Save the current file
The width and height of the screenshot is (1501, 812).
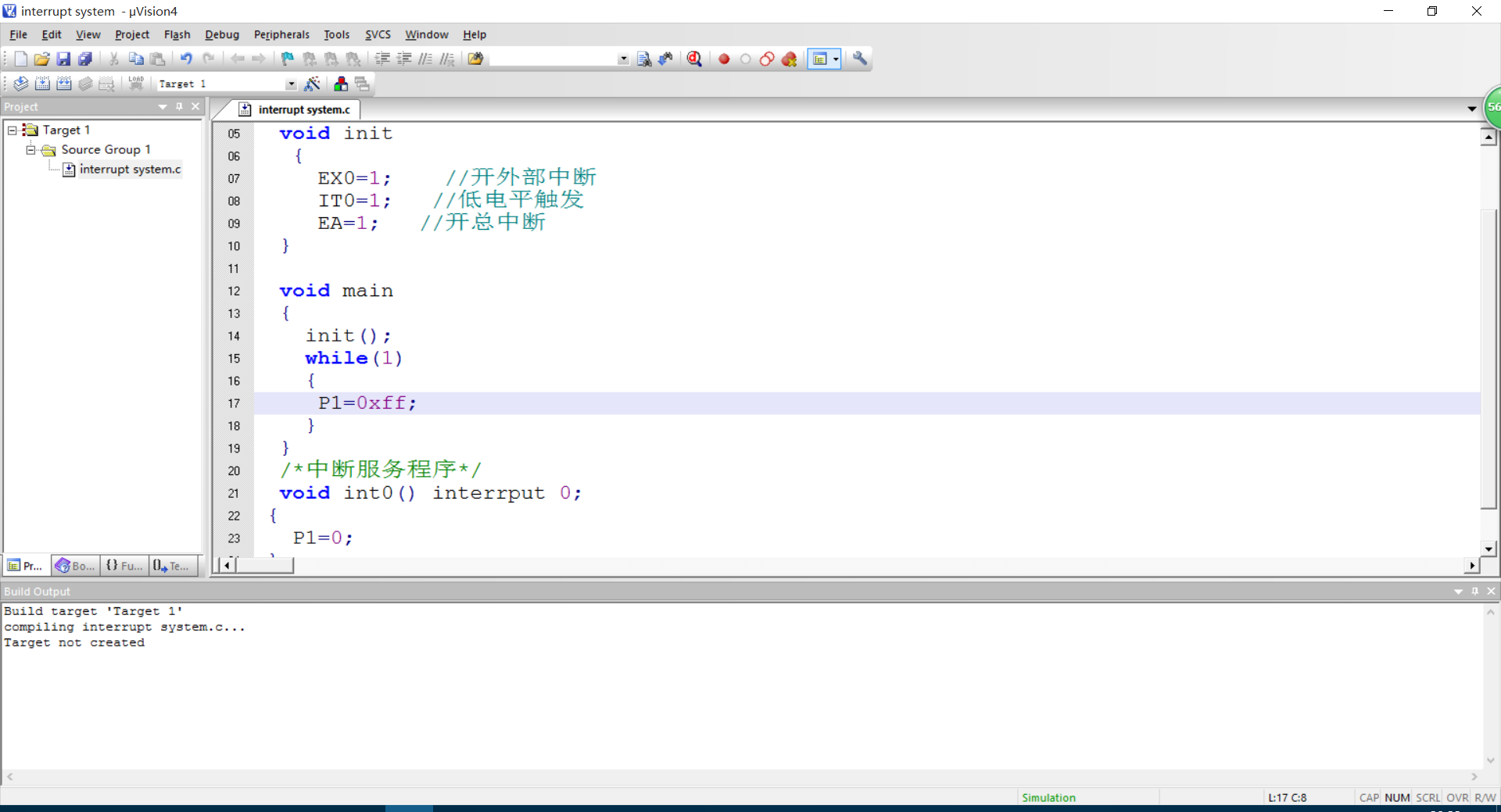[x=63, y=59]
